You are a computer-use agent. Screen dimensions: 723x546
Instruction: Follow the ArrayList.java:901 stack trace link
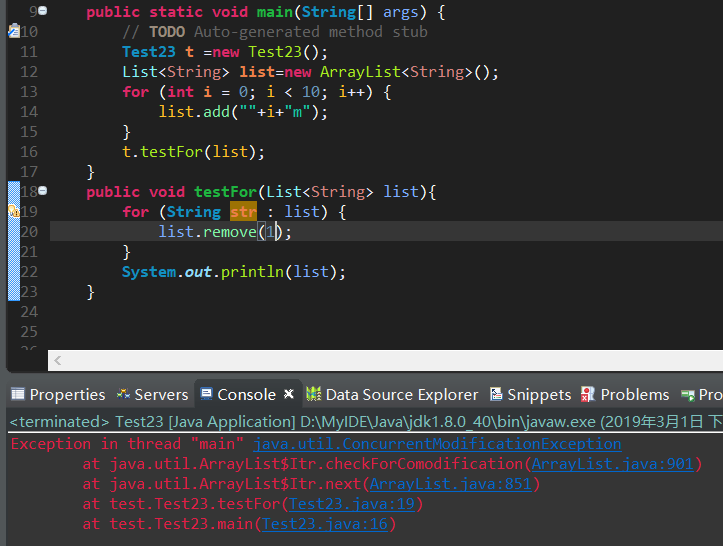(x=612, y=464)
